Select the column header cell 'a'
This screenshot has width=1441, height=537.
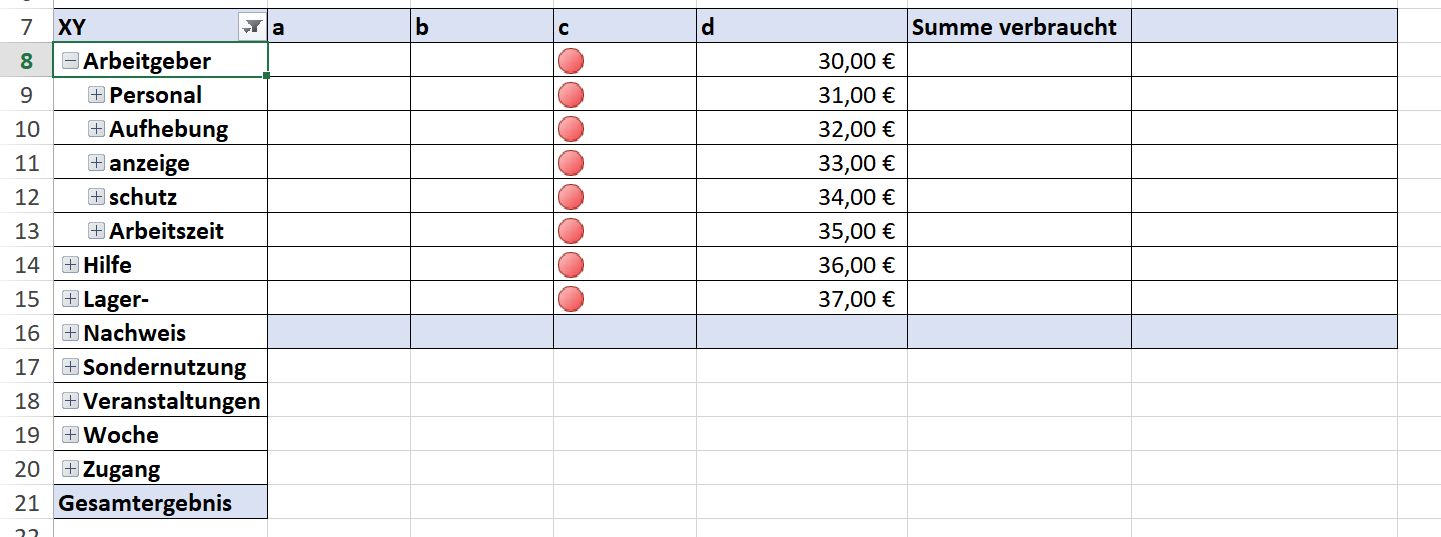339,27
